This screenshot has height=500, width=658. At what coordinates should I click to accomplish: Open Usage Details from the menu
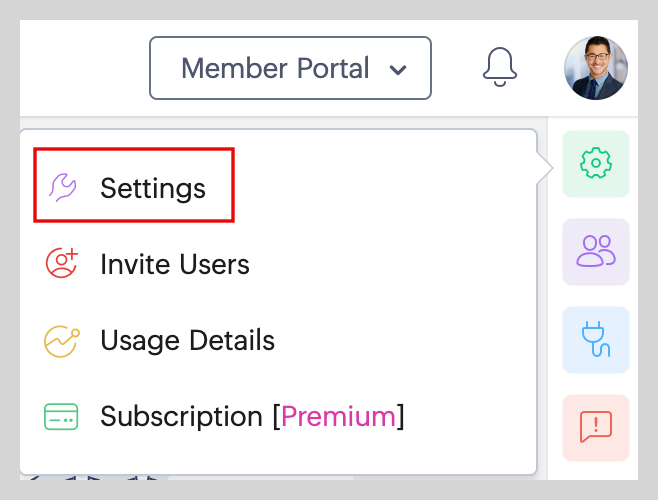click(x=187, y=340)
